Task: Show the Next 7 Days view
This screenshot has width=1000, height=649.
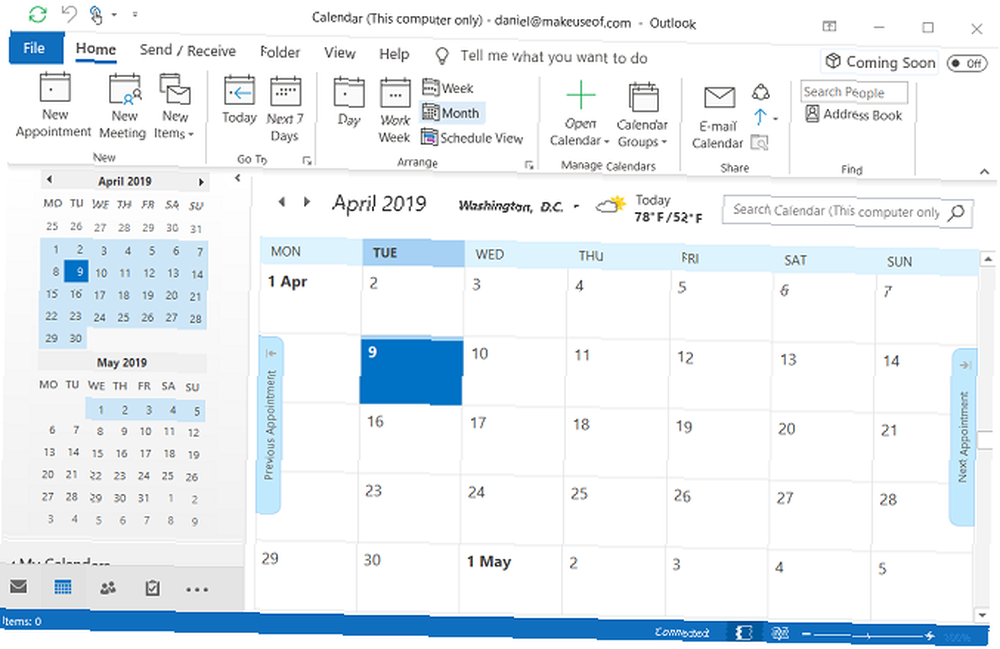Action: click(284, 109)
